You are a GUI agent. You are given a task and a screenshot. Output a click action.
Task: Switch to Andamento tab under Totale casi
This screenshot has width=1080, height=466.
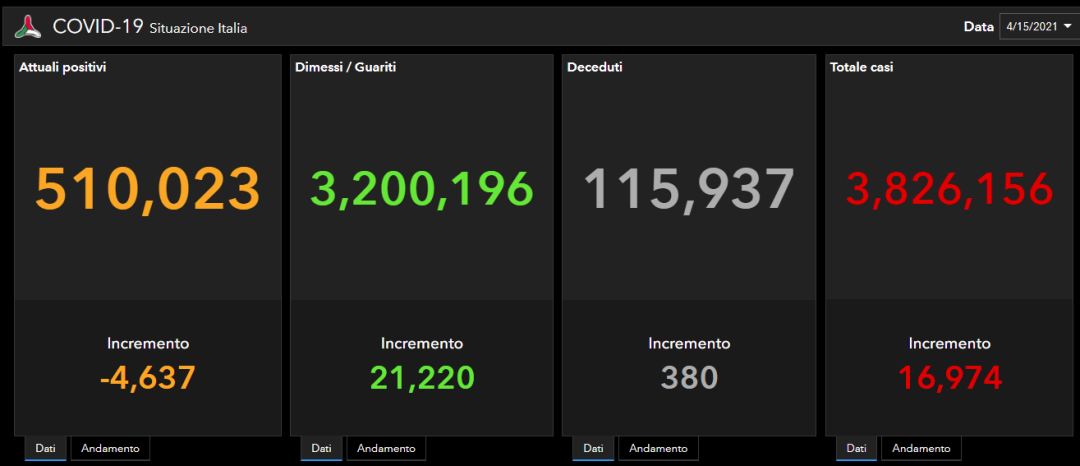[x=921, y=448]
